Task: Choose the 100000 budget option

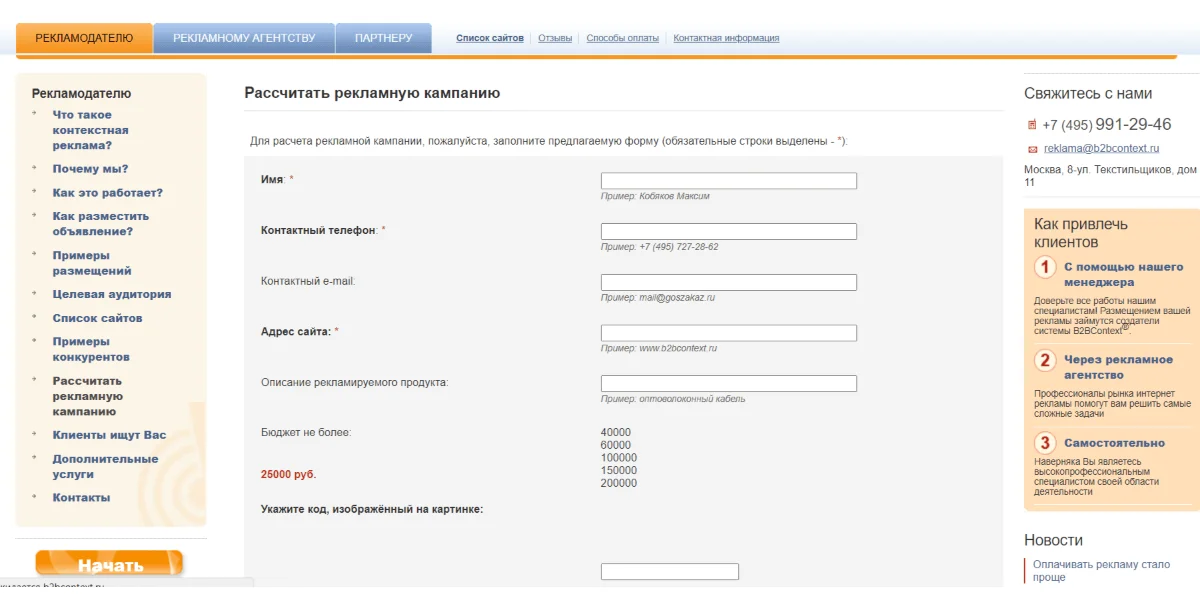Action: click(x=618, y=458)
